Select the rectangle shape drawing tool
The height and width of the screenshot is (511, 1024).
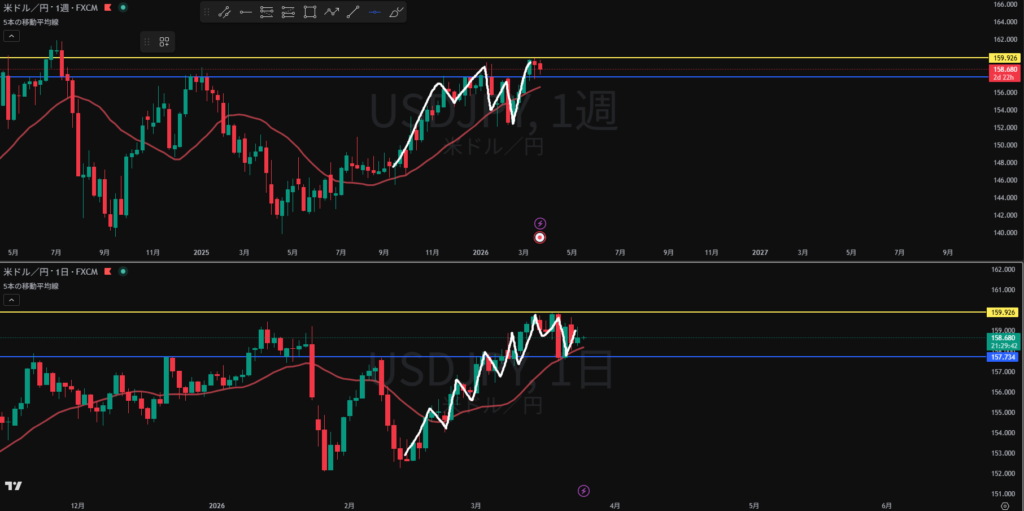point(310,12)
